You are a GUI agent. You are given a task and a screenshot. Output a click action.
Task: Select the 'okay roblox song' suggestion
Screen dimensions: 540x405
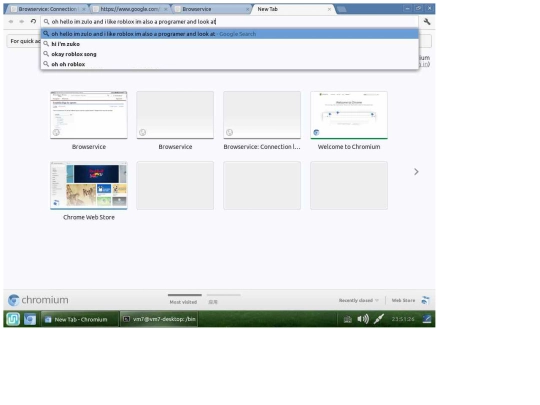(x=229, y=54)
